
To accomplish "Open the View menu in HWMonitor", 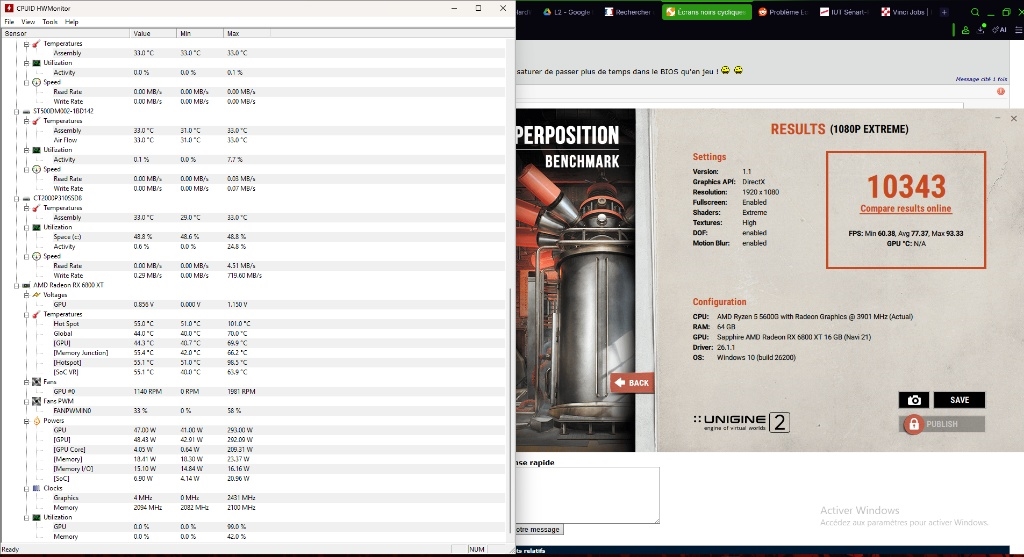I will 28,22.
